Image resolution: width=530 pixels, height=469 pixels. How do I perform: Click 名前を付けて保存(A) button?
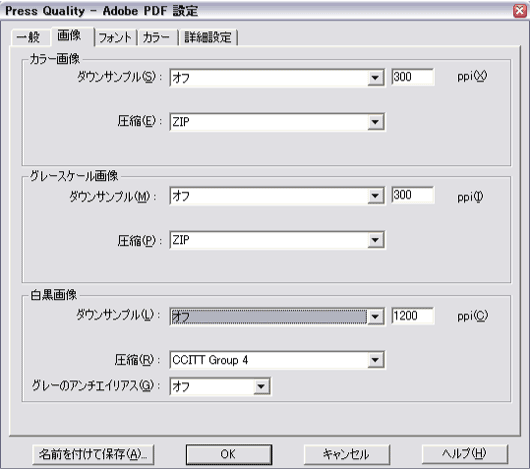(93, 454)
